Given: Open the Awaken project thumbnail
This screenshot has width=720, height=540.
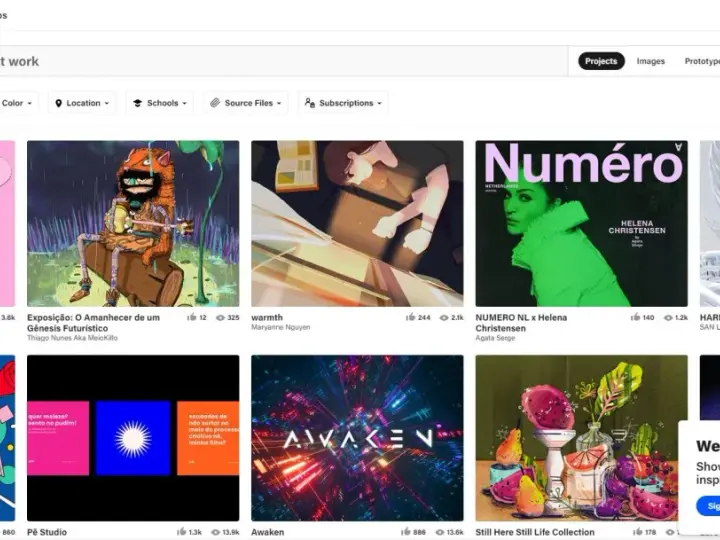Looking at the screenshot, I should (357, 438).
